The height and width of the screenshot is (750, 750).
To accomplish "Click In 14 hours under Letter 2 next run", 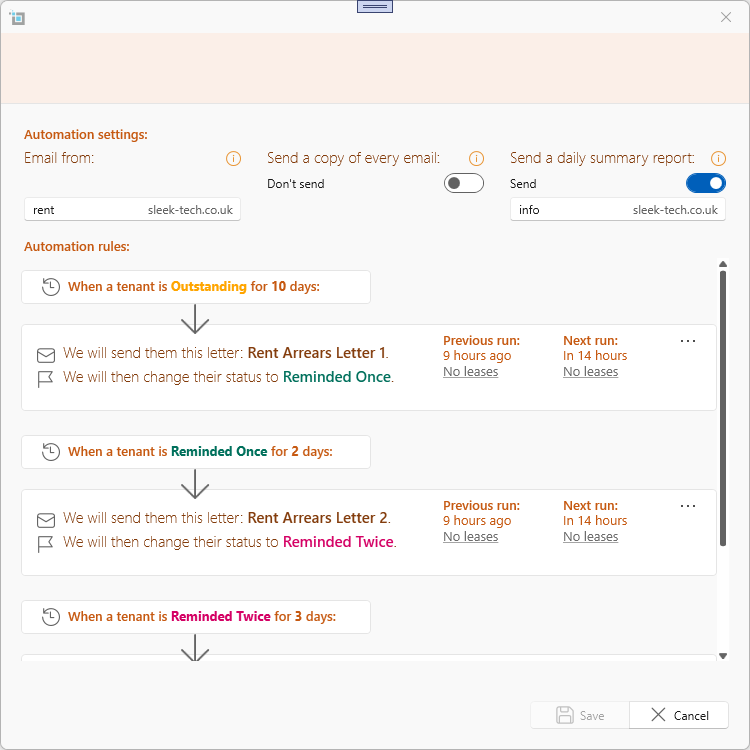I will pyautogui.click(x=595, y=520).
